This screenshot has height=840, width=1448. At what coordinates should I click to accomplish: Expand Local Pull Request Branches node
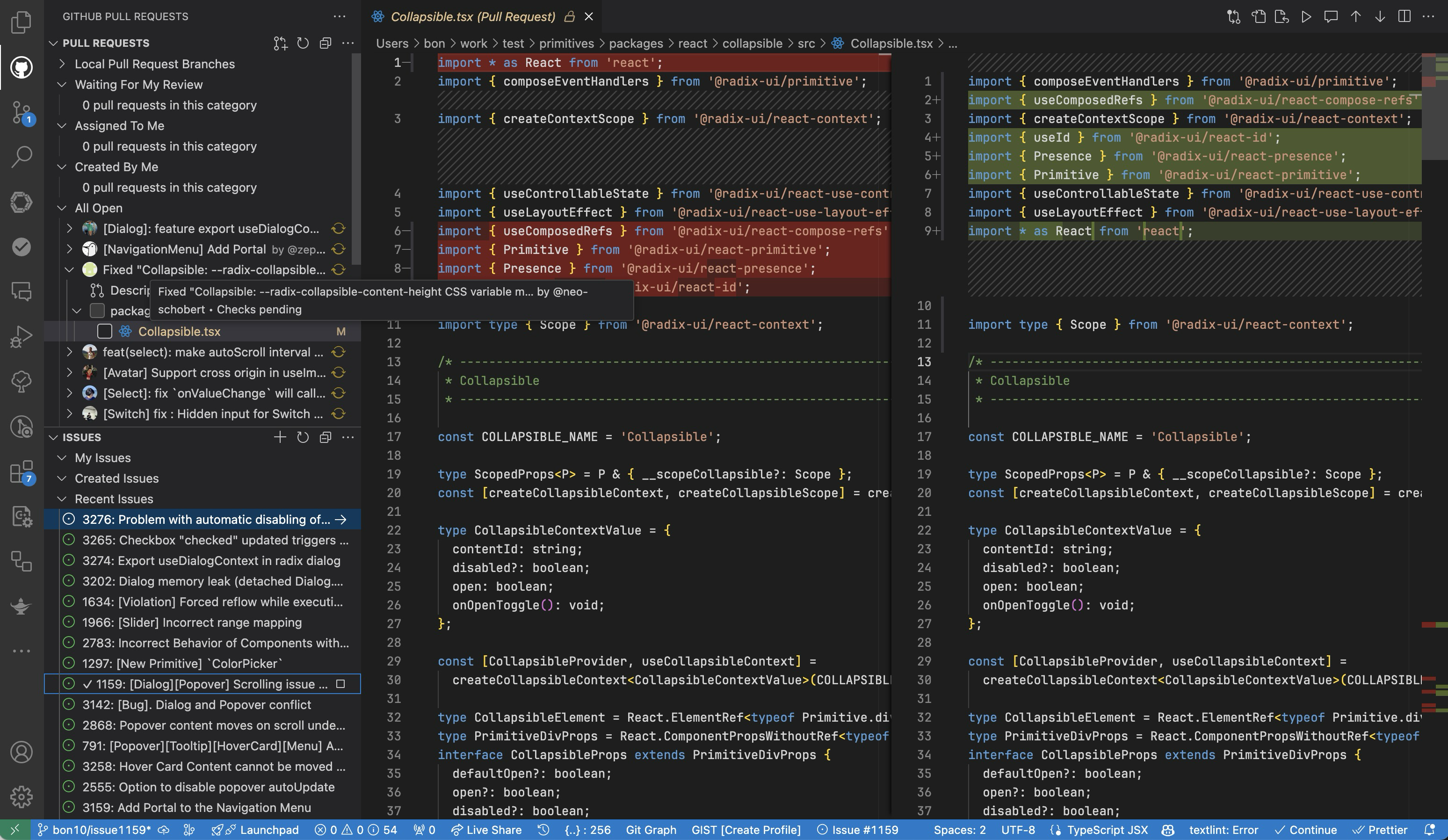(x=62, y=64)
